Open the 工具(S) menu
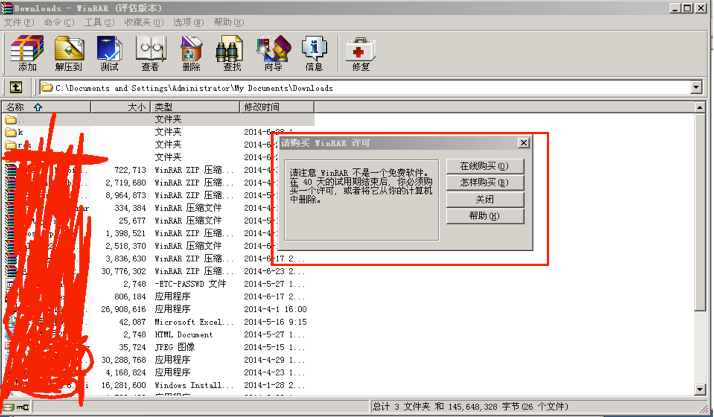The width and height of the screenshot is (714, 417). [99, 22]
